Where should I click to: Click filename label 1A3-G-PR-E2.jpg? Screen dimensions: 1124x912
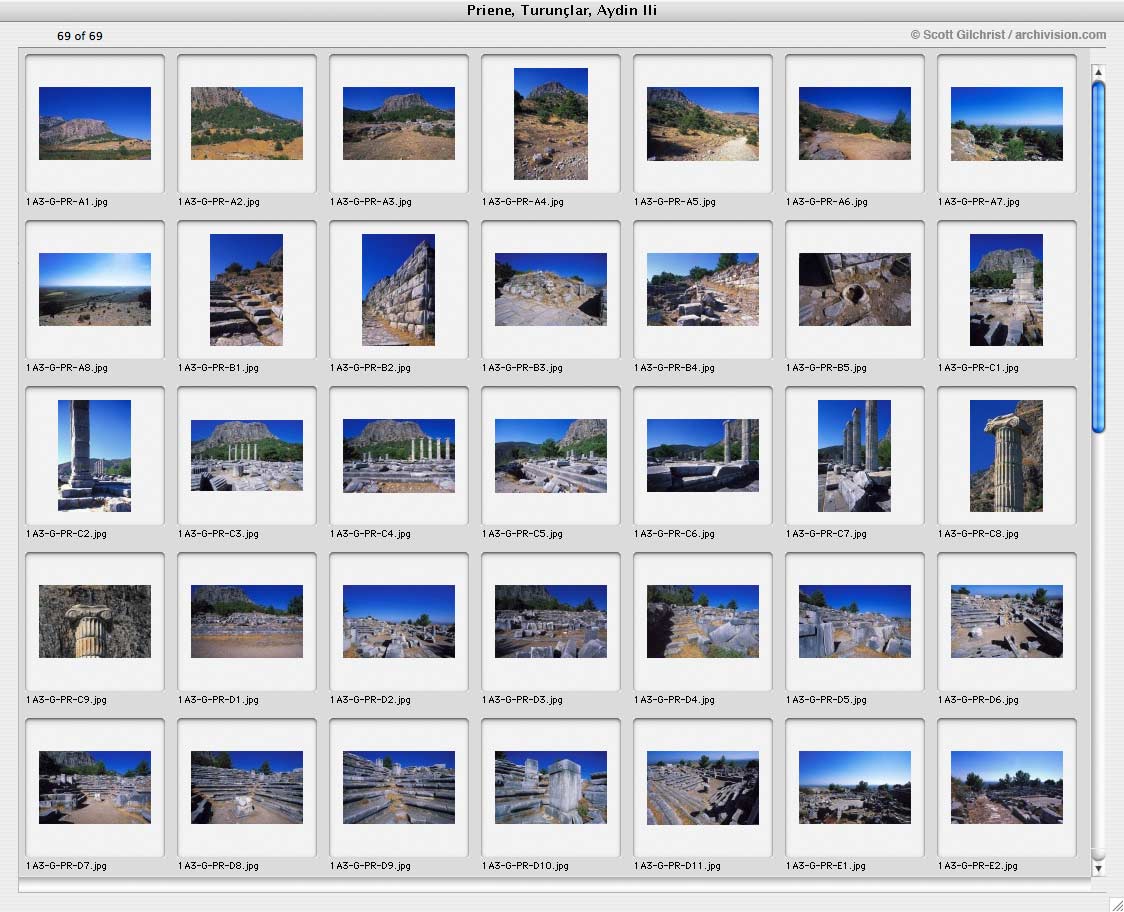click(x=978, y=866)
